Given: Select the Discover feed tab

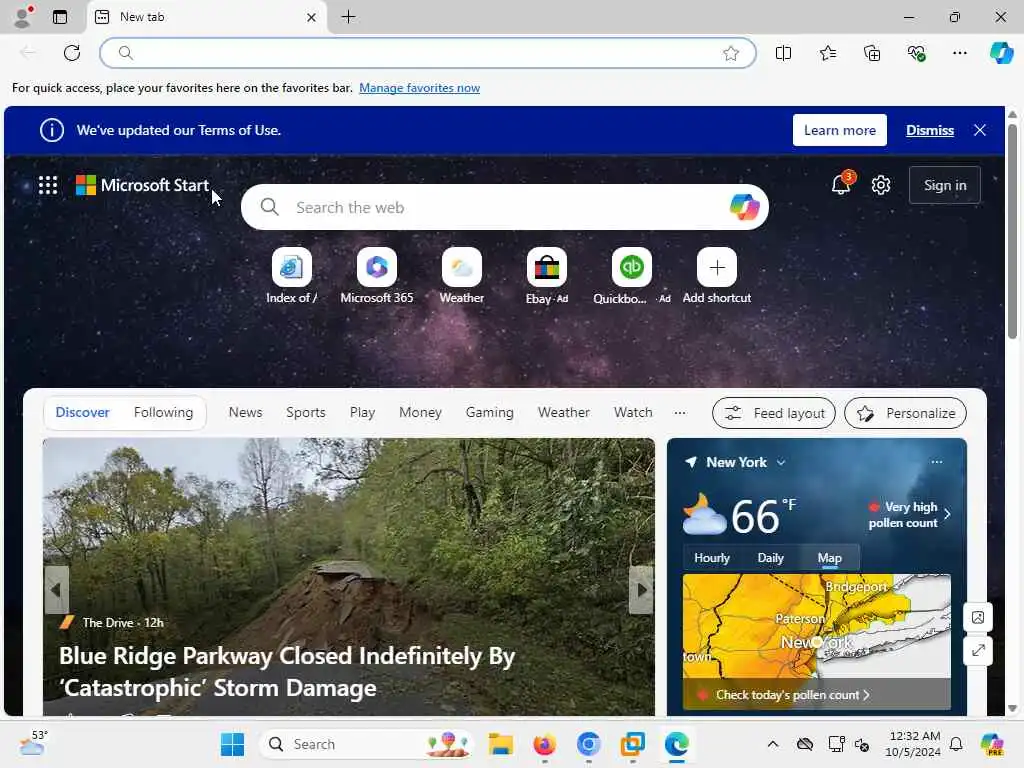Looking at the screenshot, I should click(82, 413).
